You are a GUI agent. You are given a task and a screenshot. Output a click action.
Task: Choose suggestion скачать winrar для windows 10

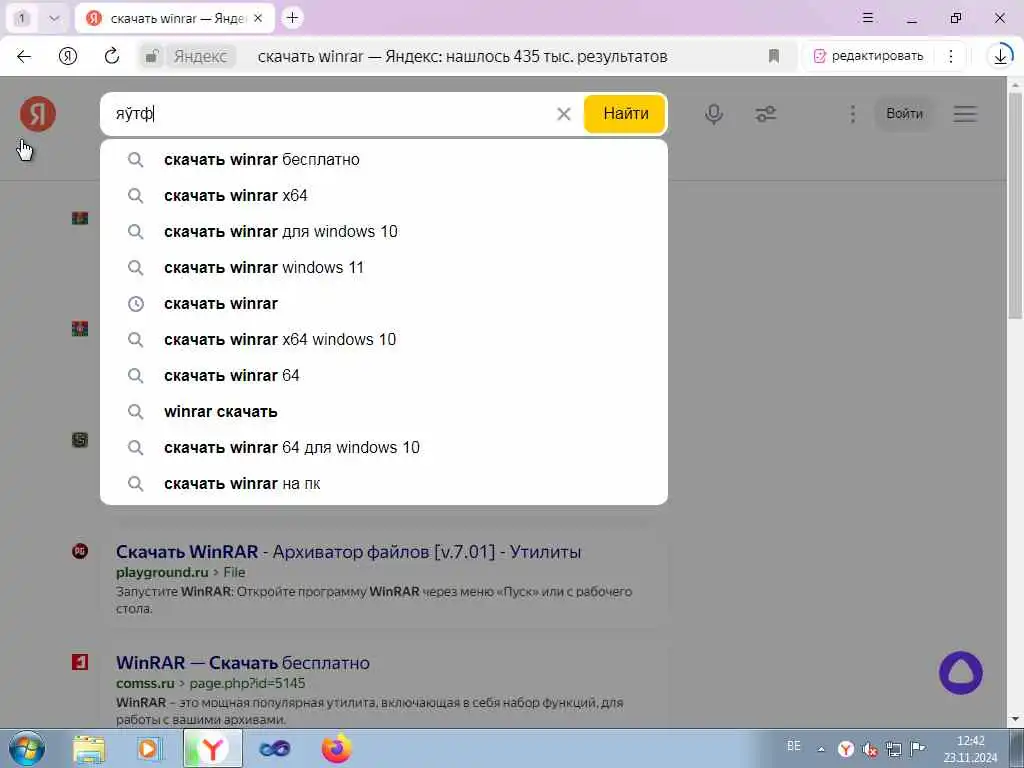[384, 231]
